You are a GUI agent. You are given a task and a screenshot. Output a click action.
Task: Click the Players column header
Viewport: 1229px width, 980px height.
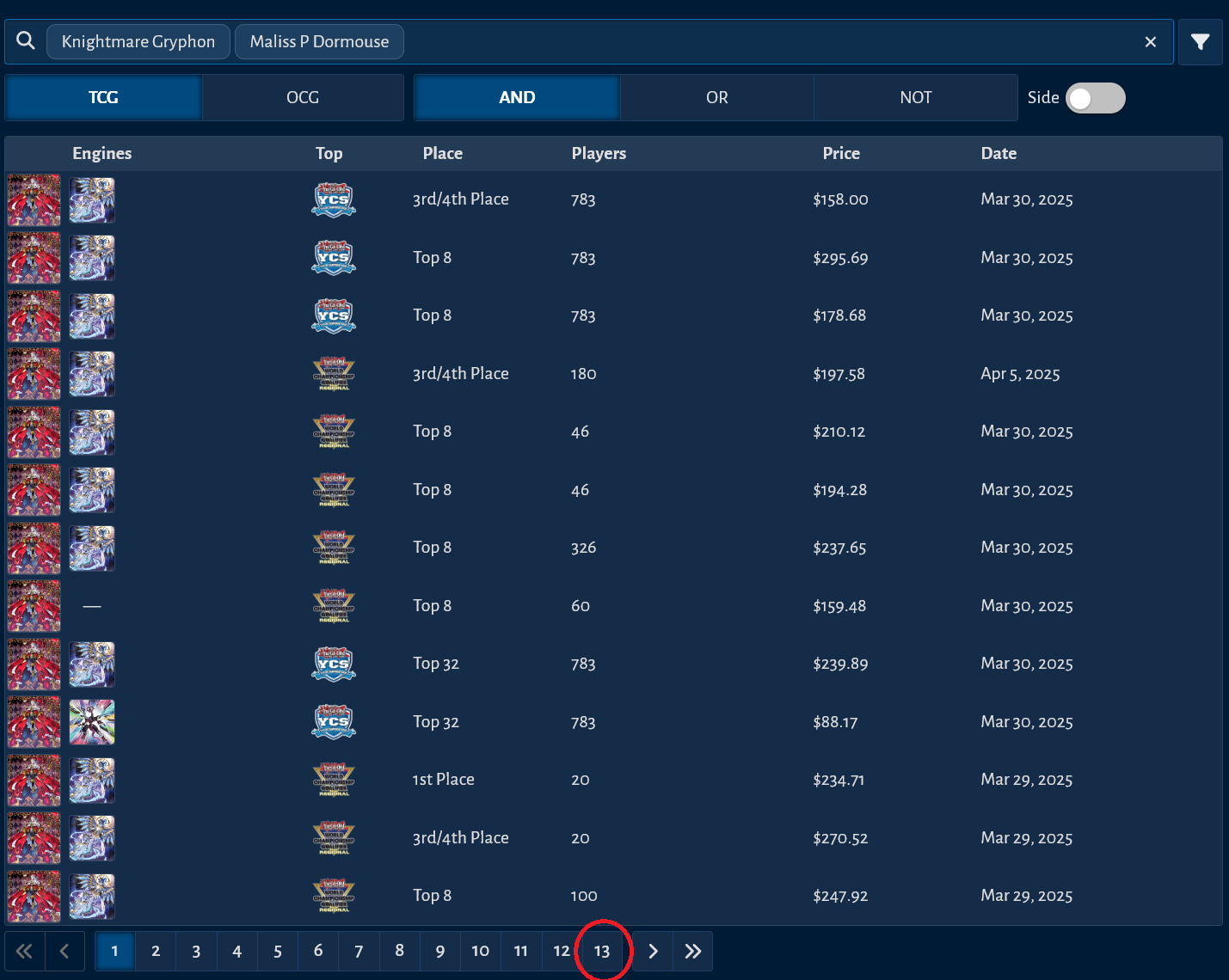click(x=599, y=153)
